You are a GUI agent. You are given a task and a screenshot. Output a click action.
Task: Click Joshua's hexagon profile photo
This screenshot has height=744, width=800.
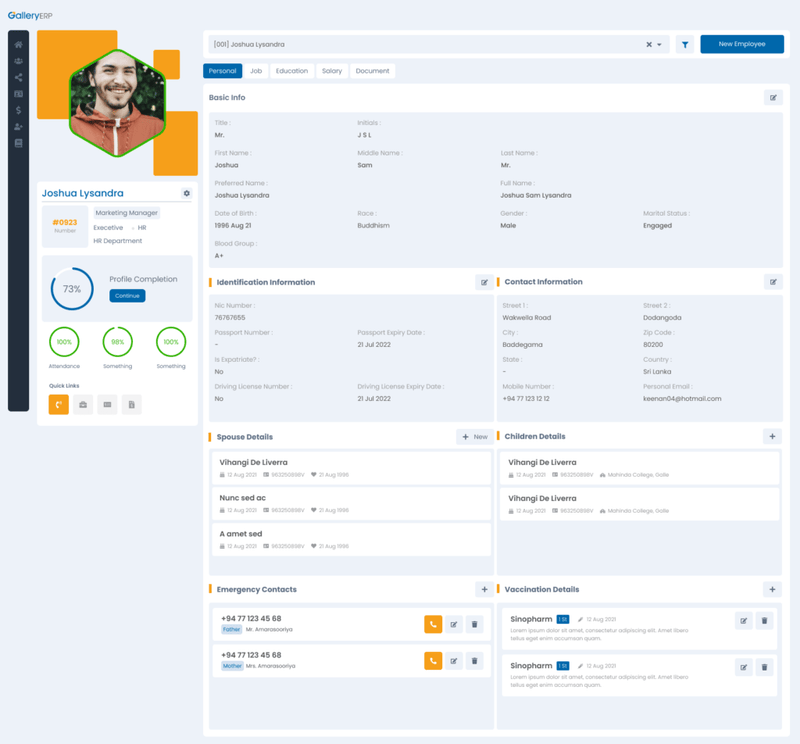116,103
